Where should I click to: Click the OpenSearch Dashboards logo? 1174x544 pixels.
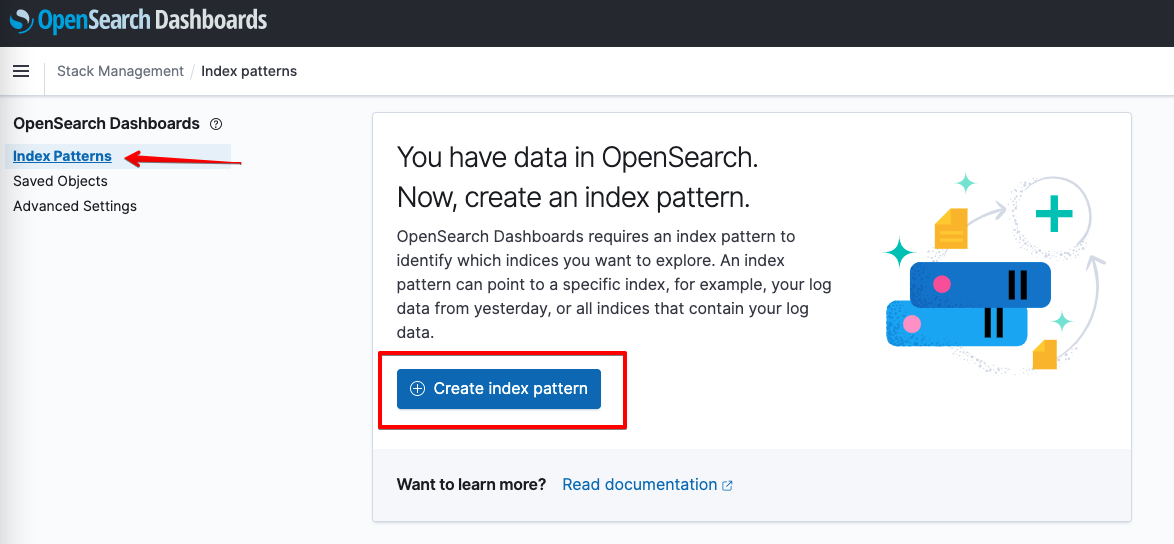[139, 20]
